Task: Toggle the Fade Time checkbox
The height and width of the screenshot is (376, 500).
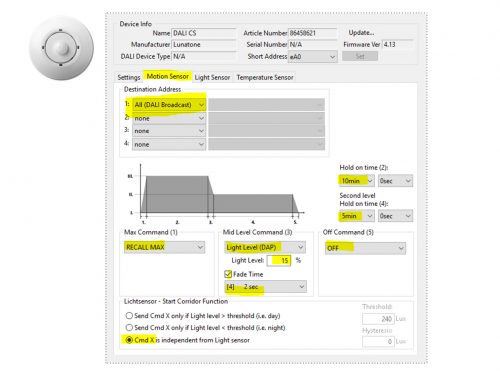Action: pyautogui.click(x=228, y=274)
